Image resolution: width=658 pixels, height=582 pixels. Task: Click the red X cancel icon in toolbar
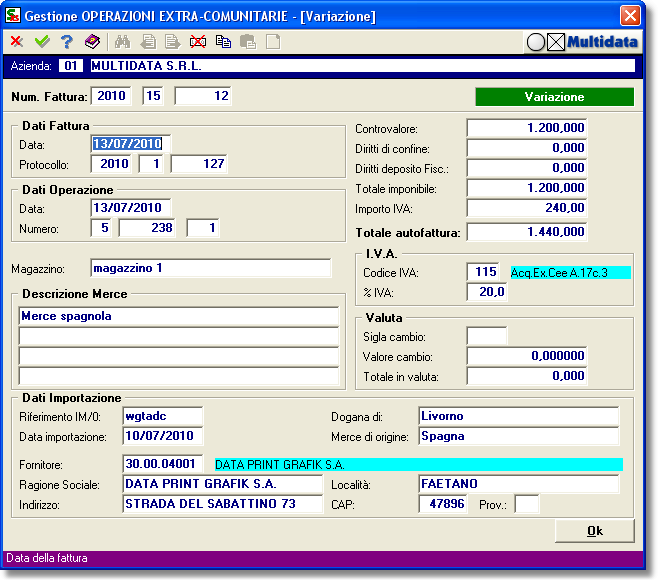16,41
